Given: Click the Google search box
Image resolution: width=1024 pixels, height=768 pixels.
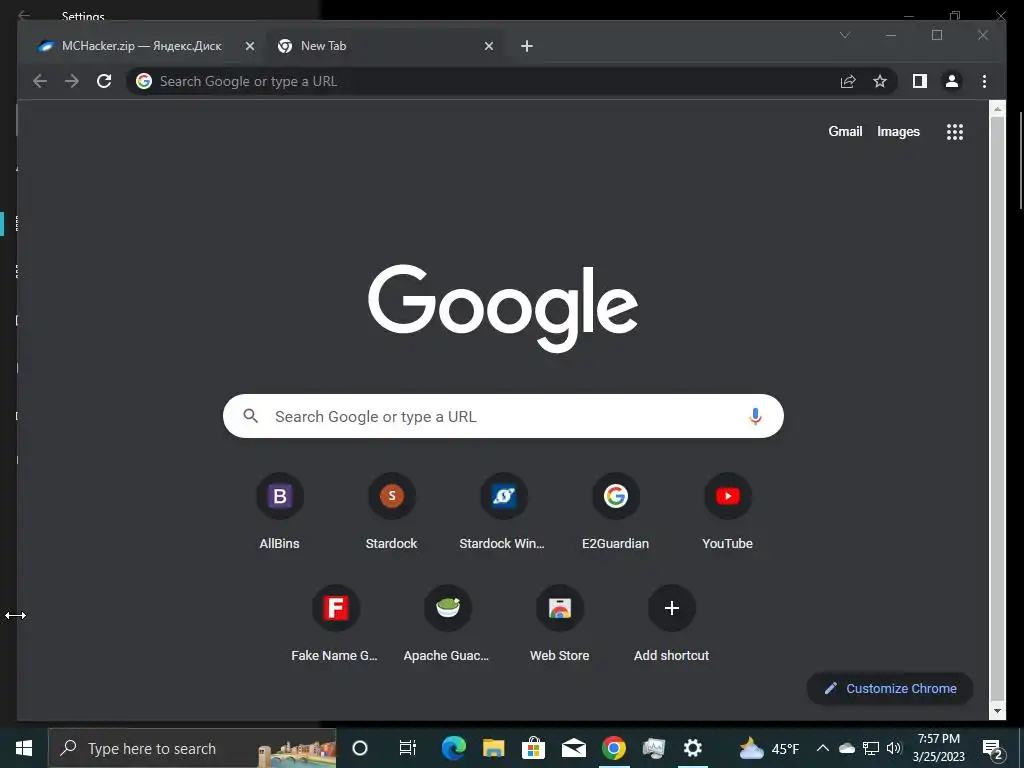Looking at the screenshot, I should point(503,416).
